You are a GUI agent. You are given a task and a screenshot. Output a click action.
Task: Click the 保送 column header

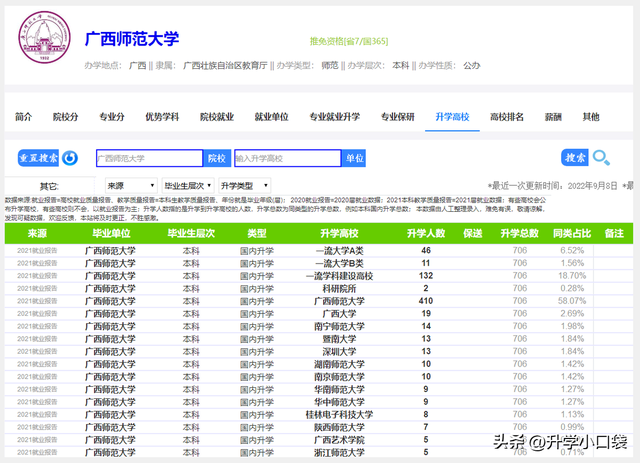point(473,233)
